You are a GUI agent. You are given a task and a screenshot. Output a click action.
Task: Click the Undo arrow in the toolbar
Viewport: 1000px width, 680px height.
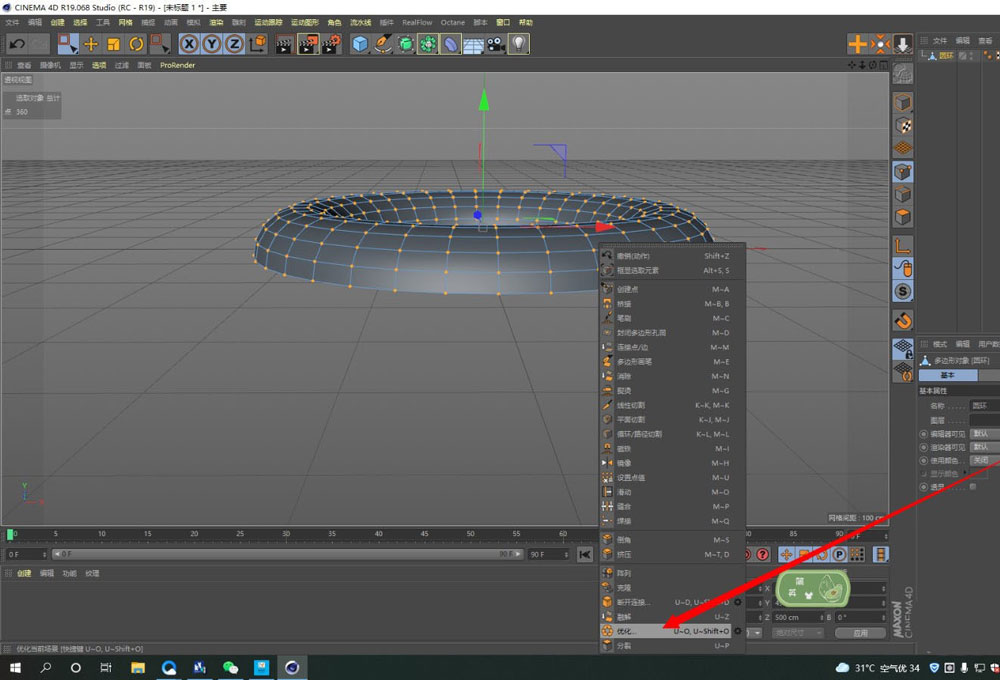point(17,44)
